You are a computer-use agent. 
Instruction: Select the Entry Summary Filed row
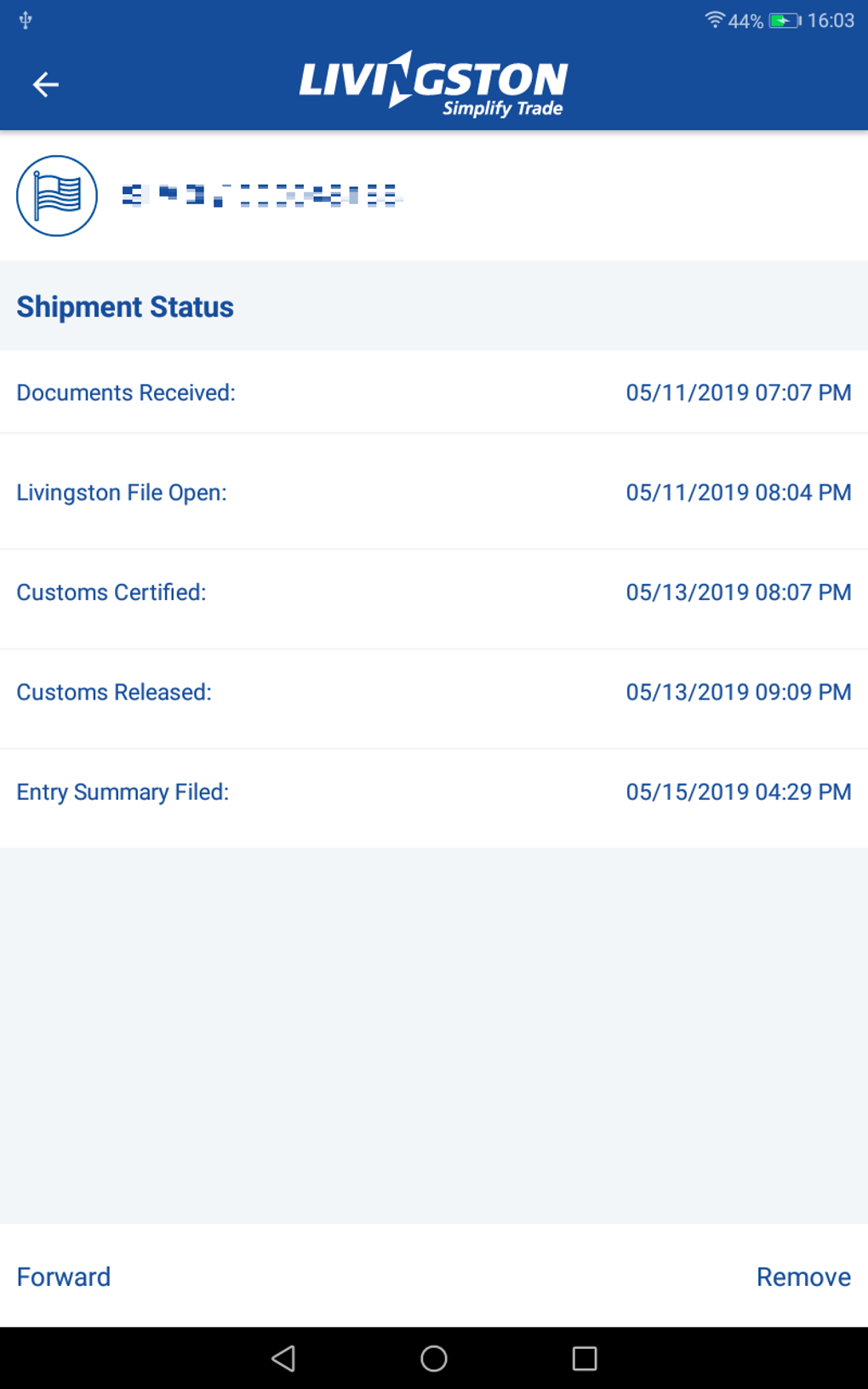tap(434, 792)
